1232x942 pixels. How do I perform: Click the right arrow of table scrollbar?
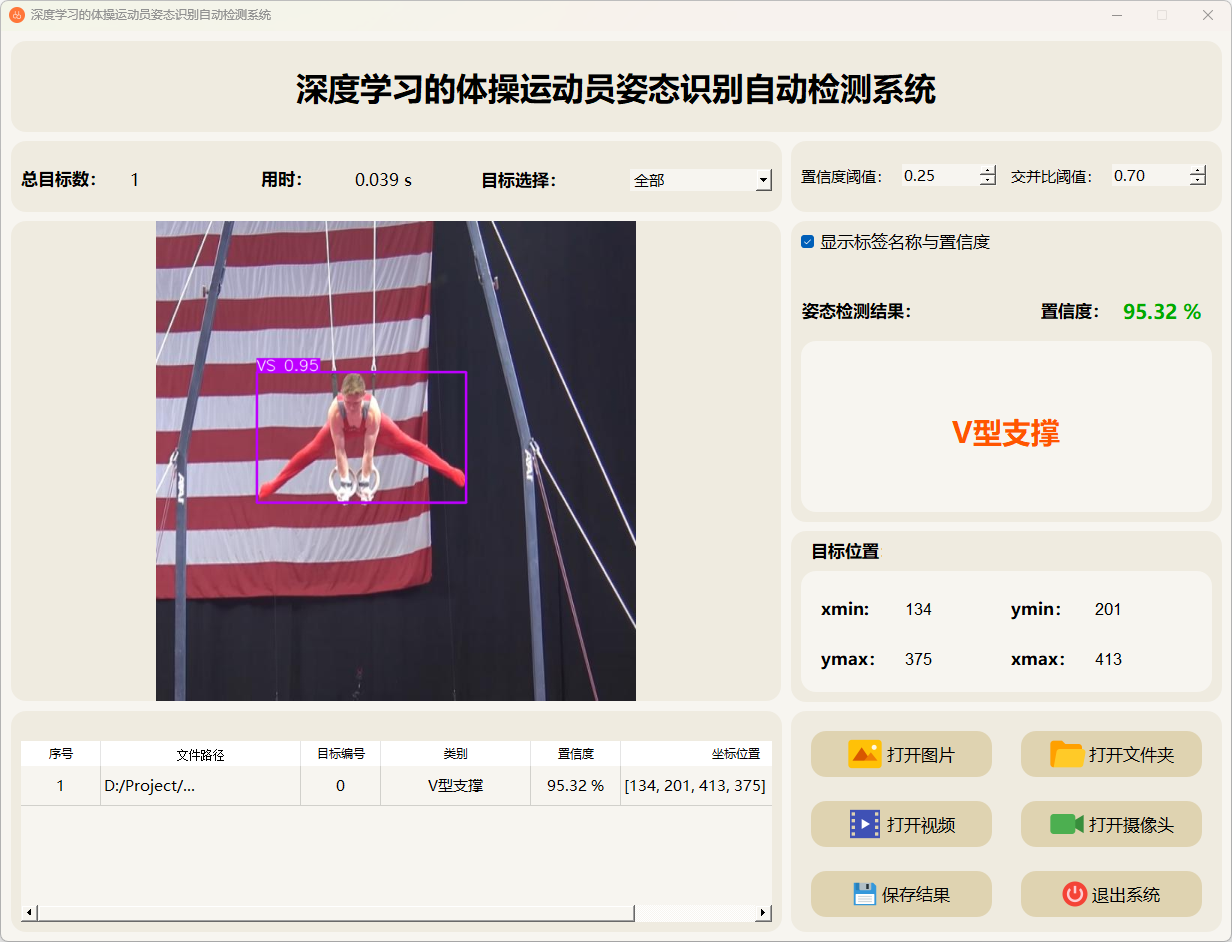tap(763, 912)
